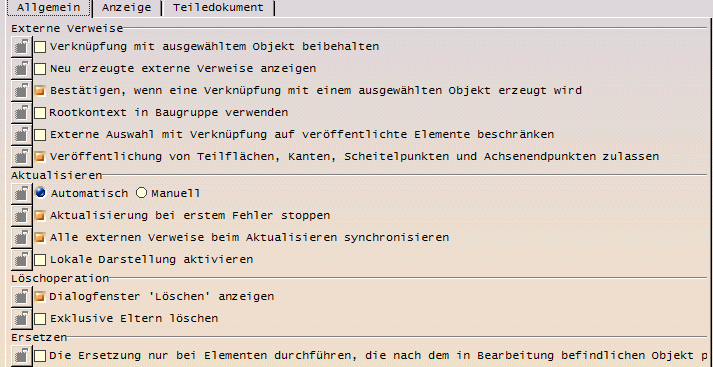Open the Teiledokument tab
This screenshot has width=713, height=367.
point(218,8)
